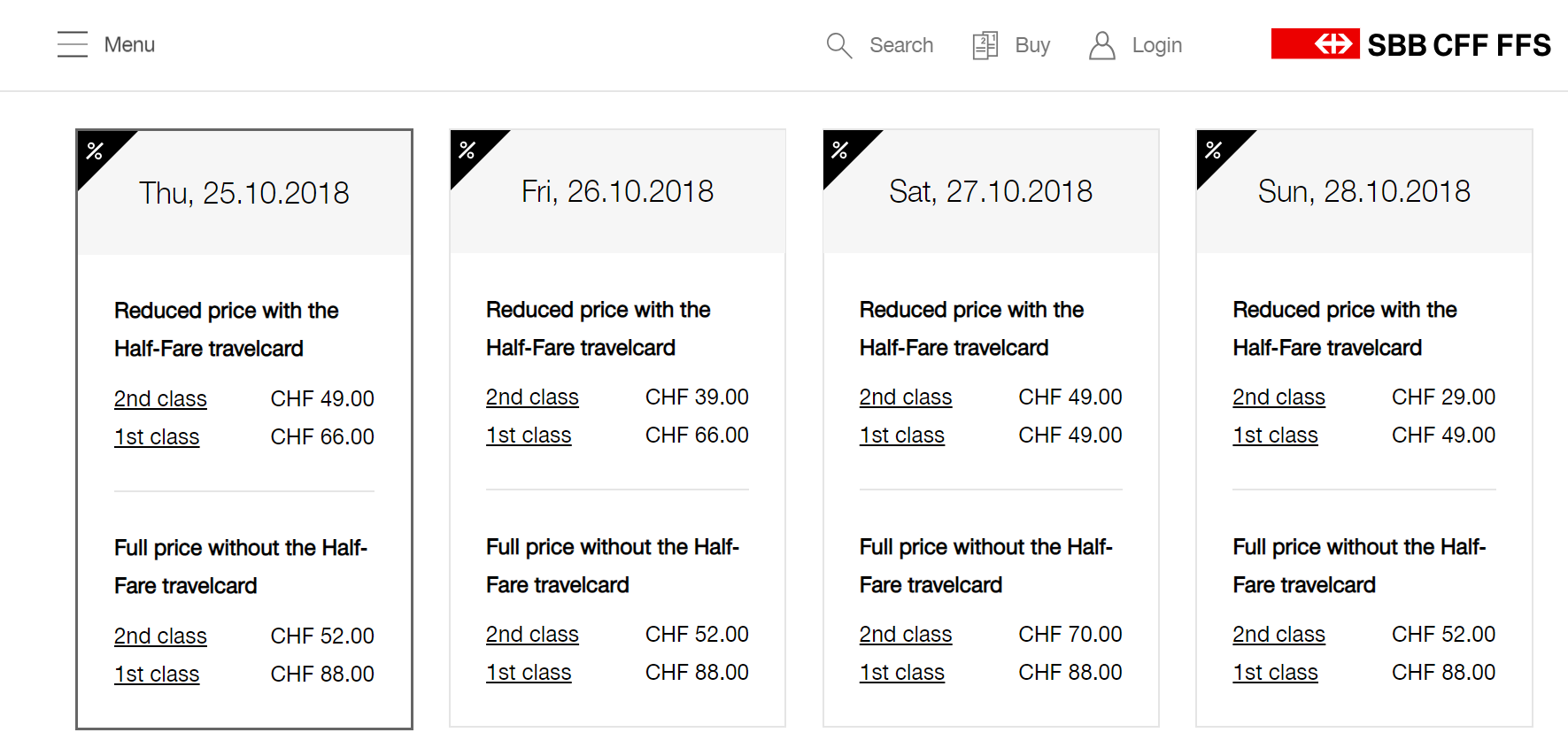Click the percent badge on Friday's card
Screen dimensions: 1568x748
click(467, 150)
